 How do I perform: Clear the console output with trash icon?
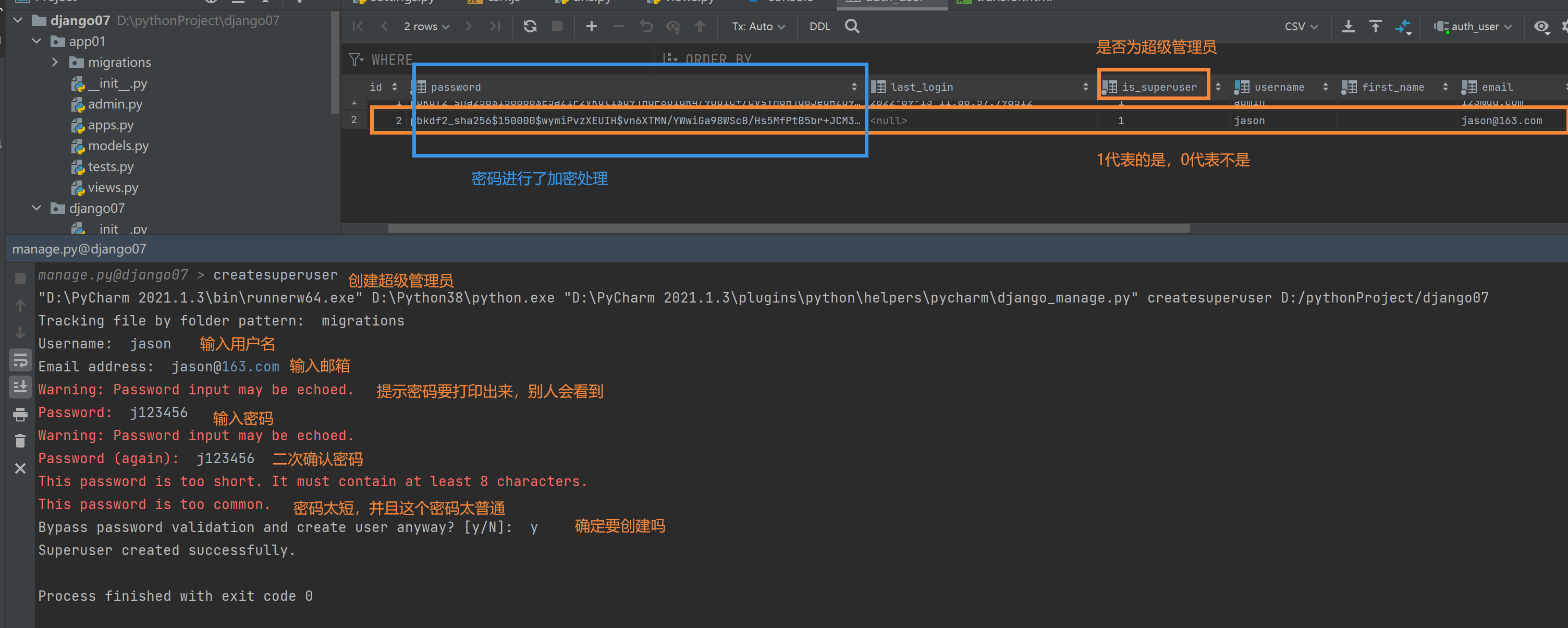coord(20,440)
